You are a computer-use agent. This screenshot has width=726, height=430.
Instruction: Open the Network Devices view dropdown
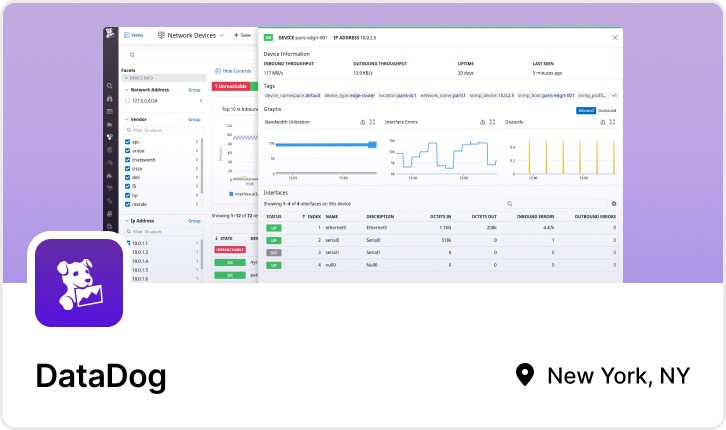coord(191,35)
